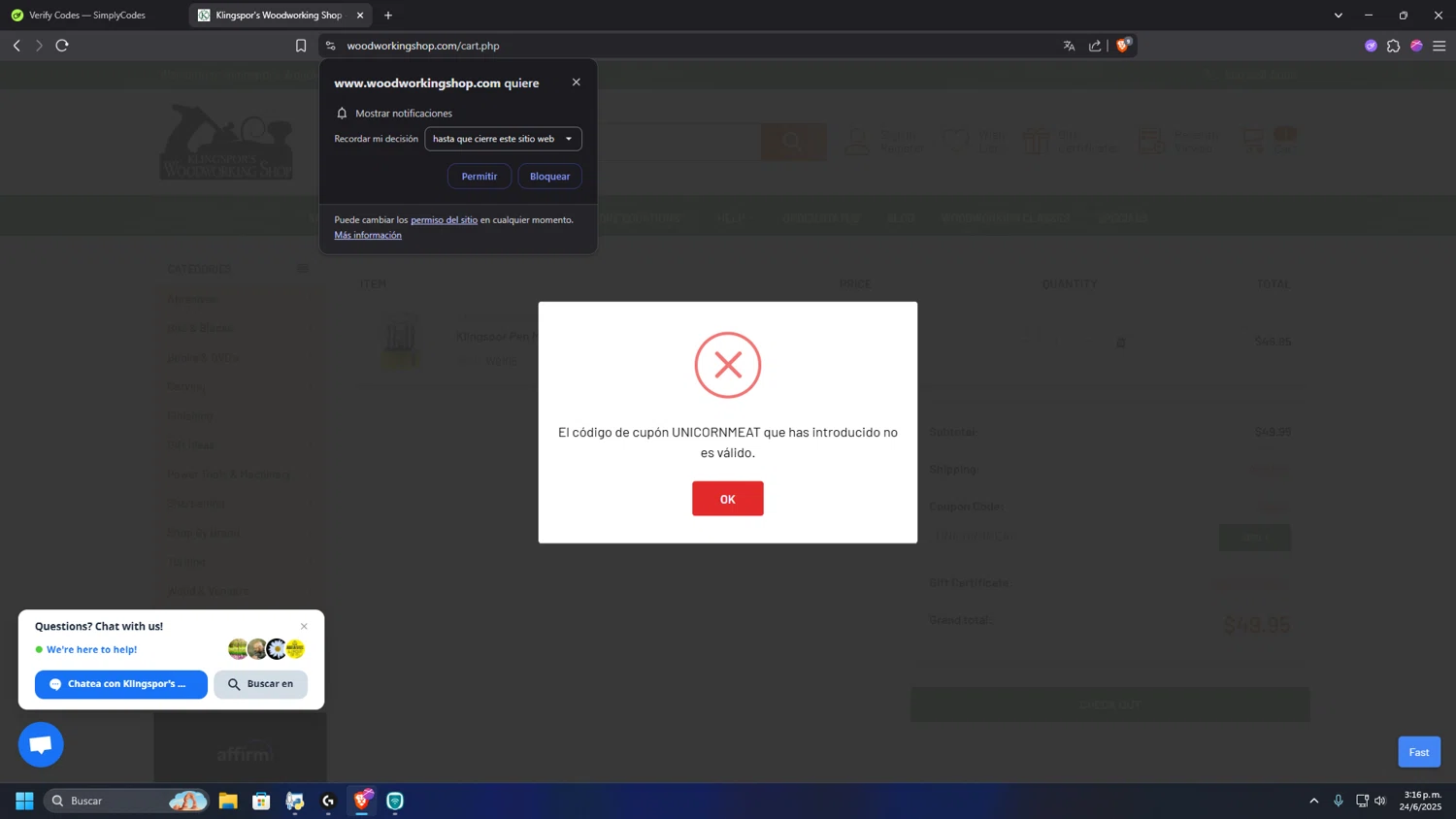The image size is (1456, 819).
Task: Reload the current page
Action: click(x=62, y=46)
